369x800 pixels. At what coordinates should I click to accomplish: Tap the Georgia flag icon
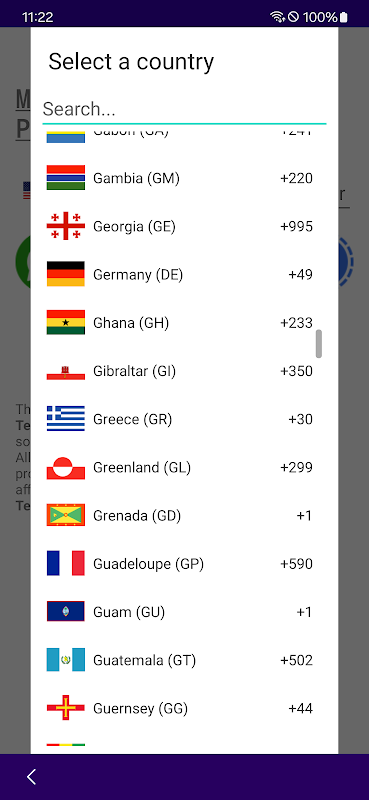(66, 226)
